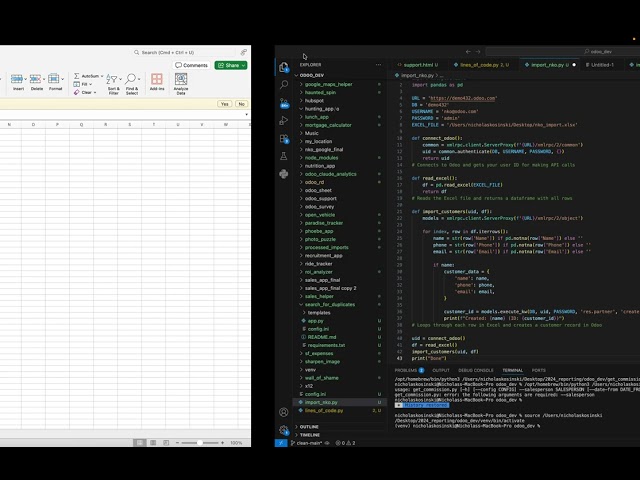Click the 100% zoom level in Excel

point(236,443)
